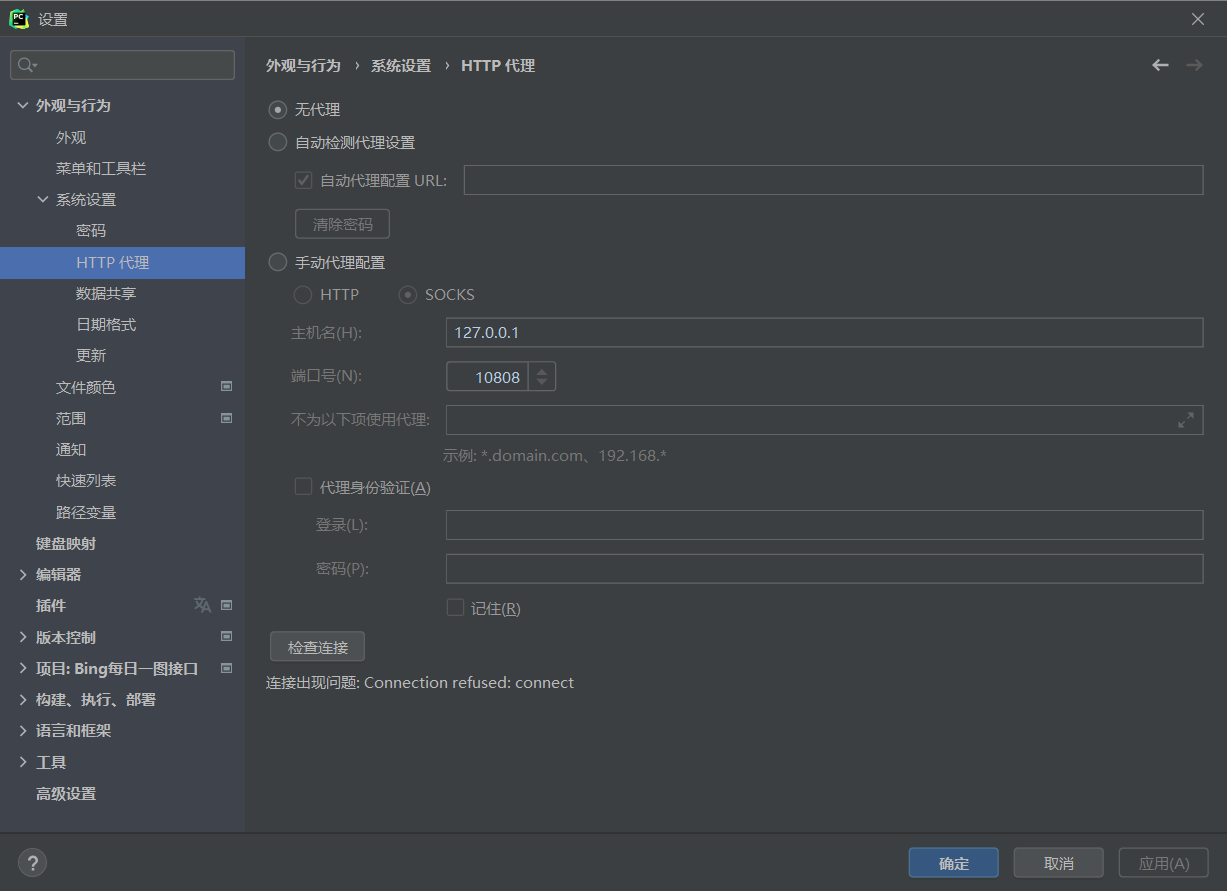Viewport: 1227px width, 891px height.
Task: Select the 自动检测代理设置 radio button
Action: coord(278,142)
